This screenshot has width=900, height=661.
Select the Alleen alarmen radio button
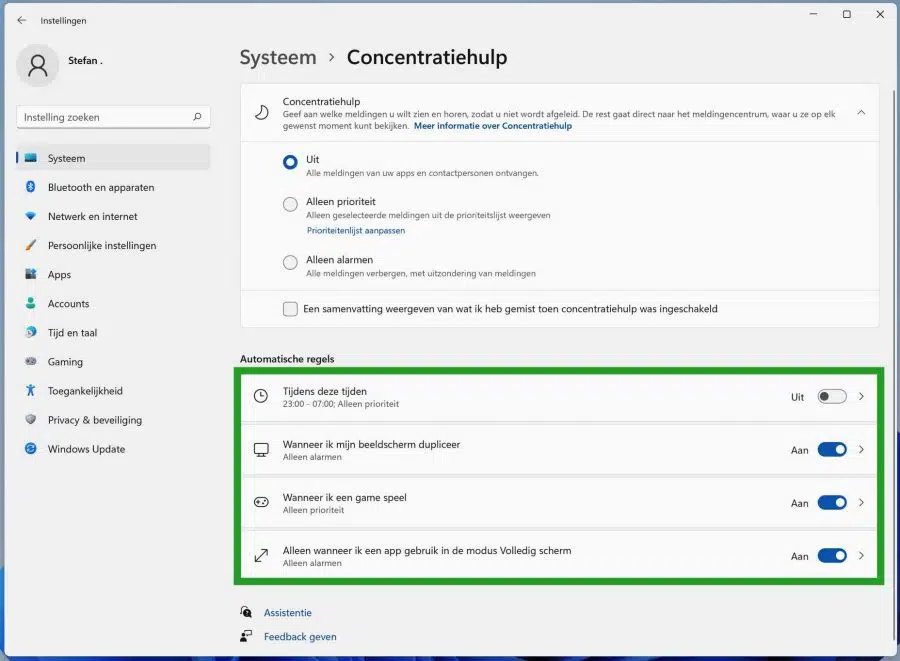290,262
